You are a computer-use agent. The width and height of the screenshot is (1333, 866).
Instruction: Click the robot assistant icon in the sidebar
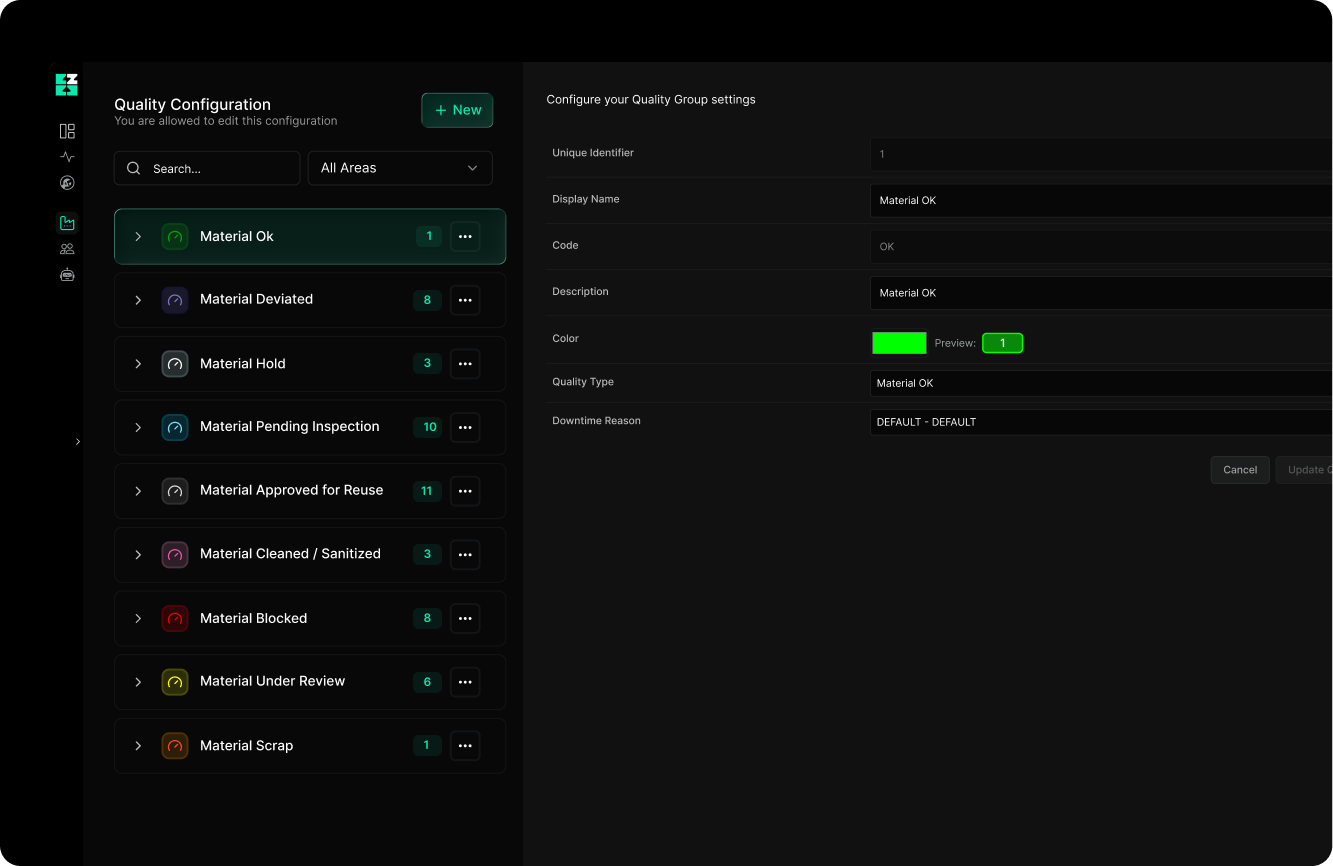(66, 274)
